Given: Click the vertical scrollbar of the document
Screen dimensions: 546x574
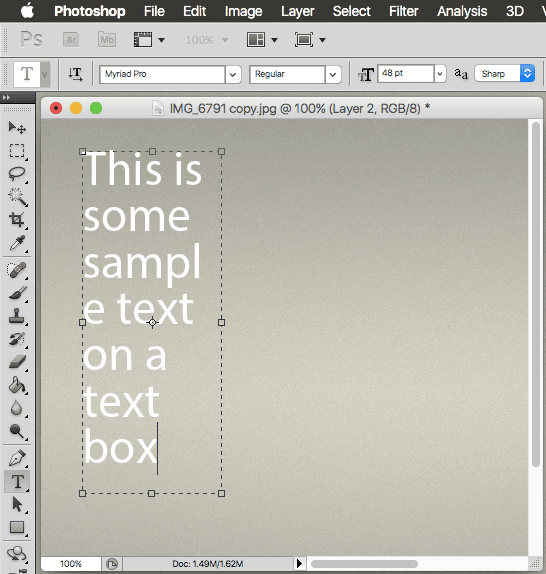Looking at the screenshot, I should pos(536,294).
